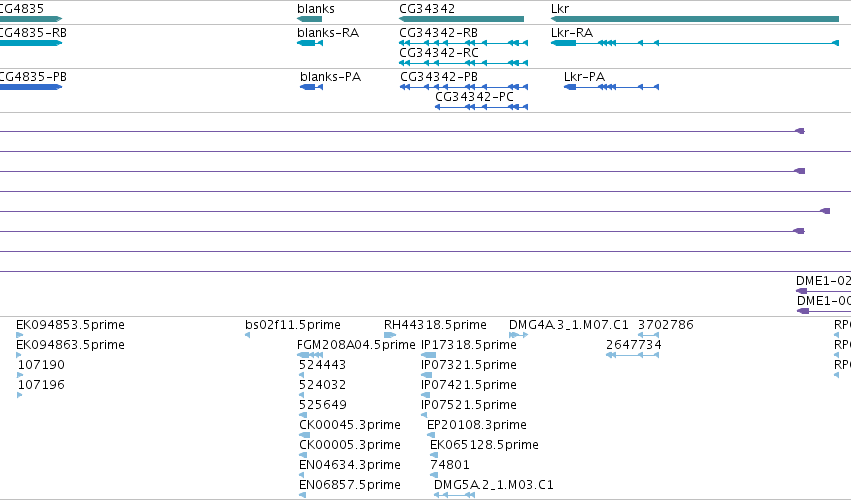Click the FGM208A04.5prime EST label
This screenshot has width=851, height=500.
coord(356,345)
